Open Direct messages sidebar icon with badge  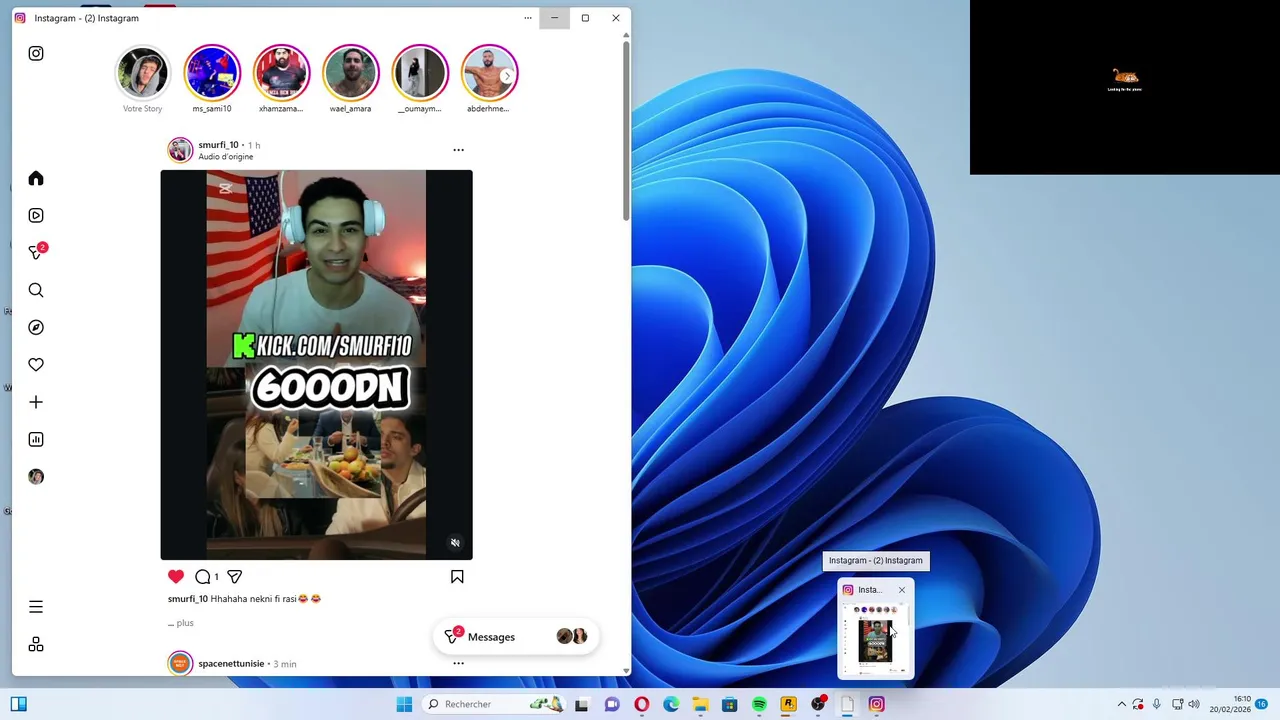[x=37, y=252]
